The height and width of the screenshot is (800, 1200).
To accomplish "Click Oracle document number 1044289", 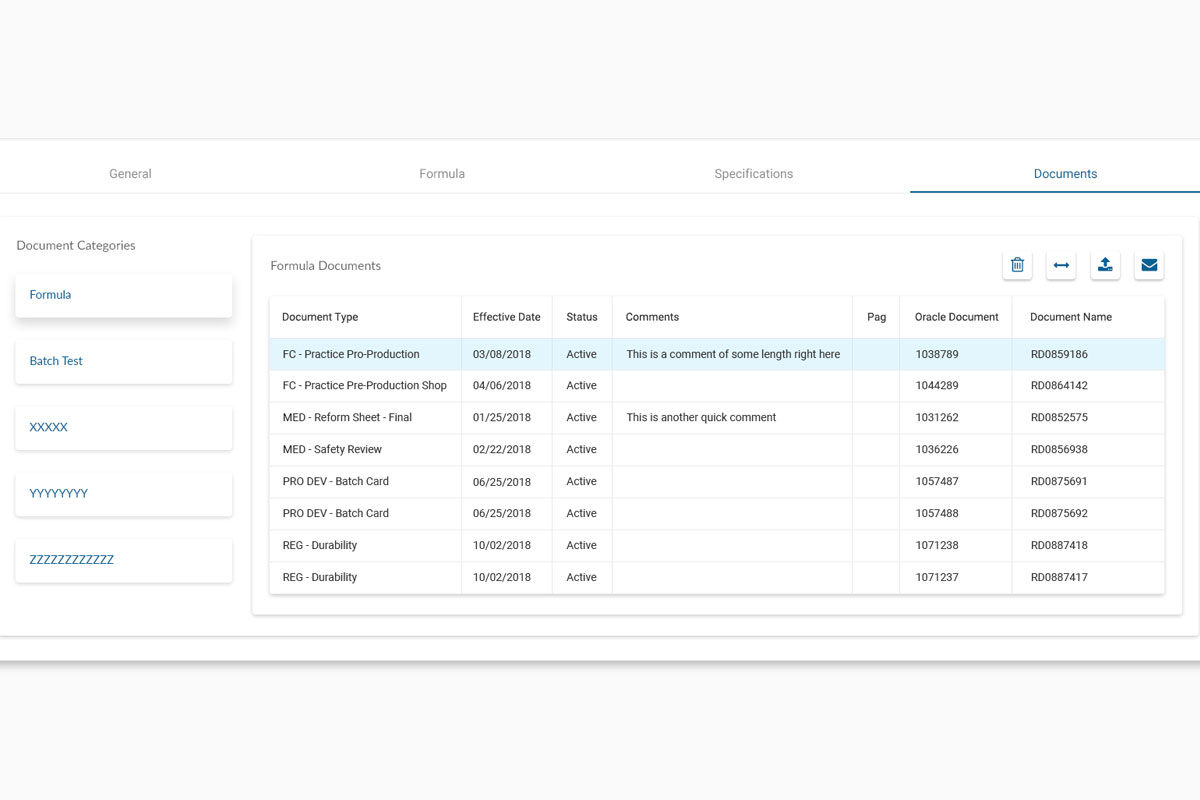I will [x=937, y=386].
